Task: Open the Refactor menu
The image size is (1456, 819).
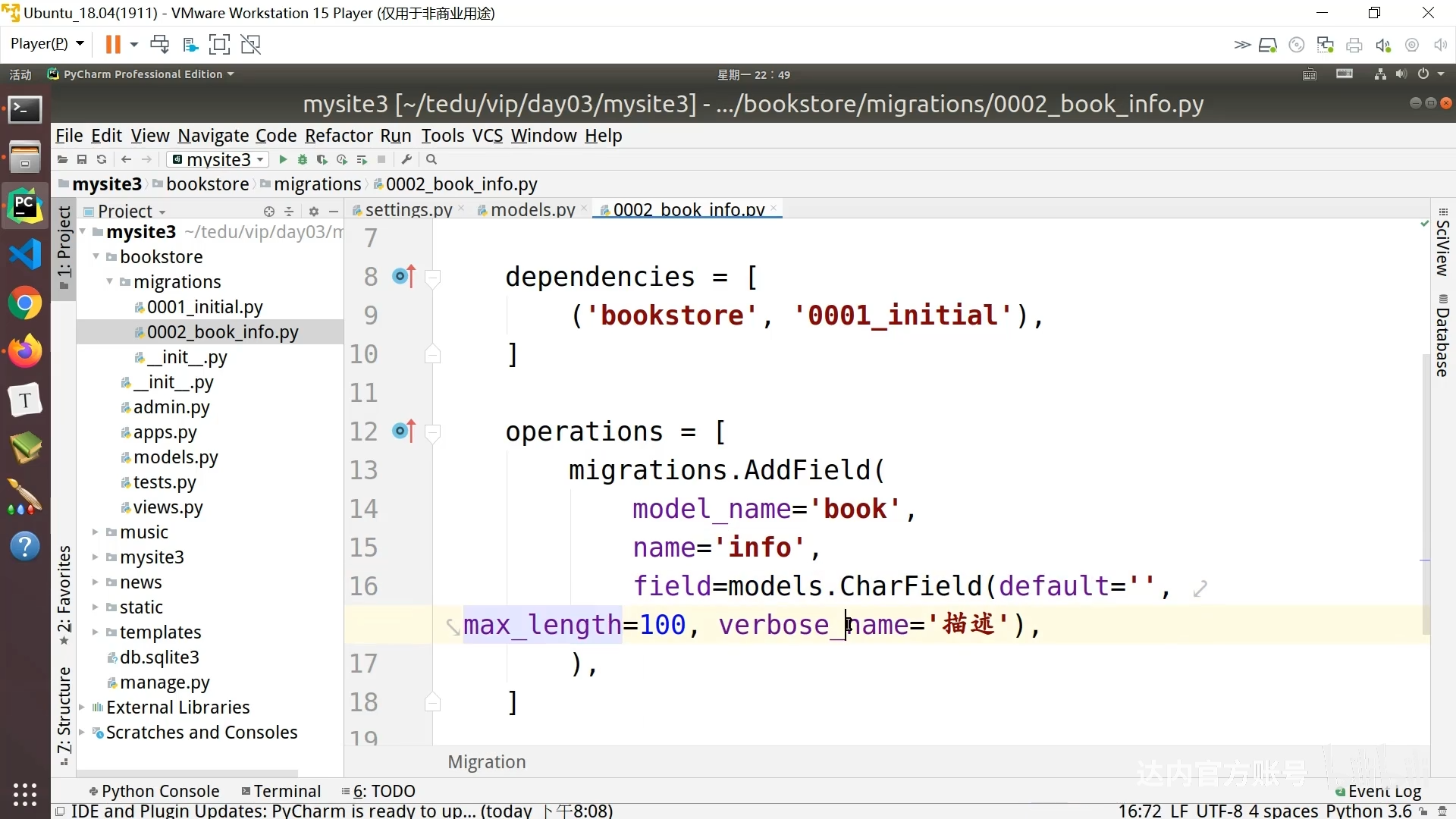Action: [x=339, y=136]
